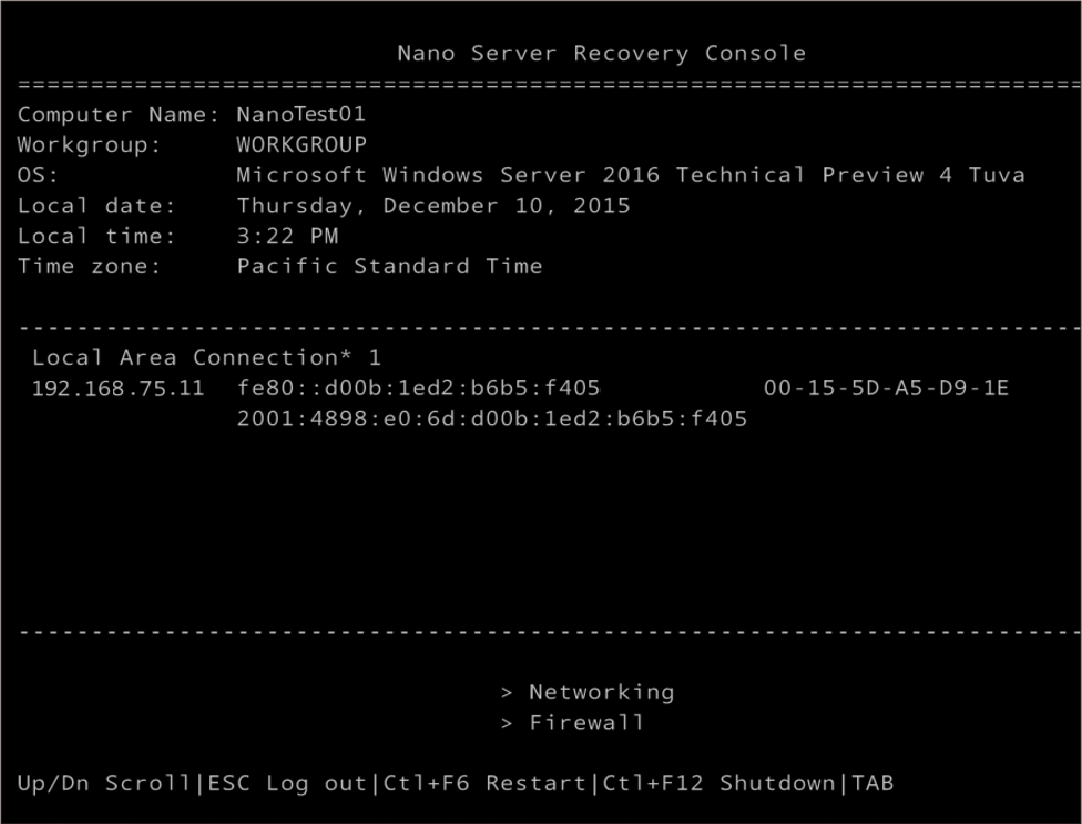Click the Local date: label
1082x824 pixels.
[97, 206]
